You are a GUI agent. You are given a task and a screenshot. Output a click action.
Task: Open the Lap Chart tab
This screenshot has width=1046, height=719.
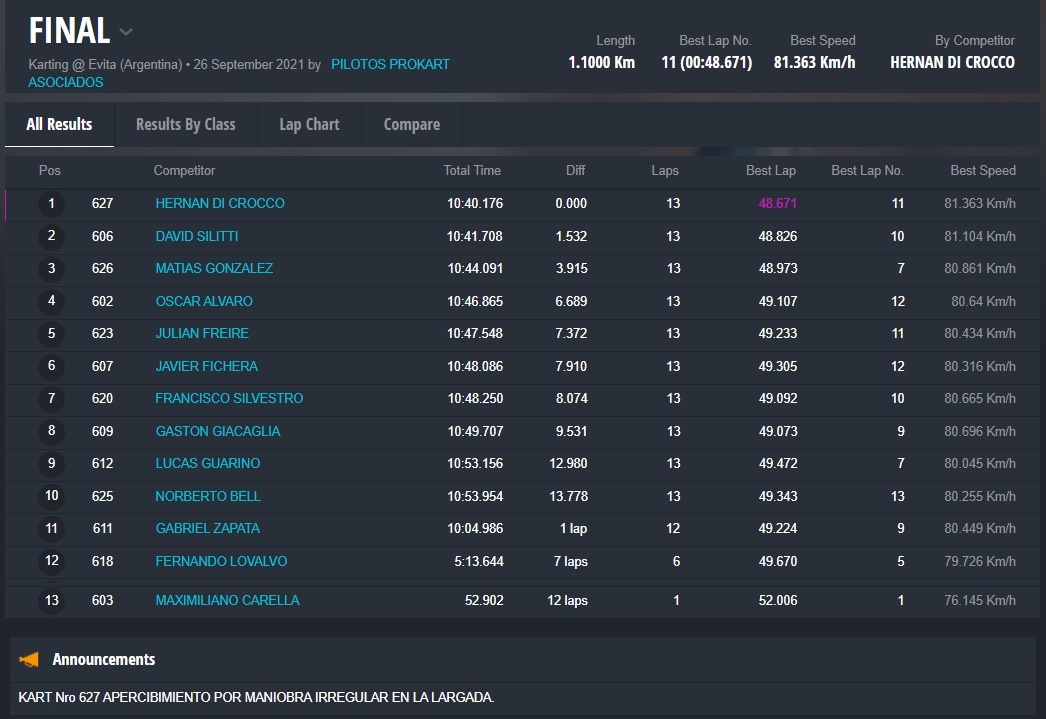309,125
